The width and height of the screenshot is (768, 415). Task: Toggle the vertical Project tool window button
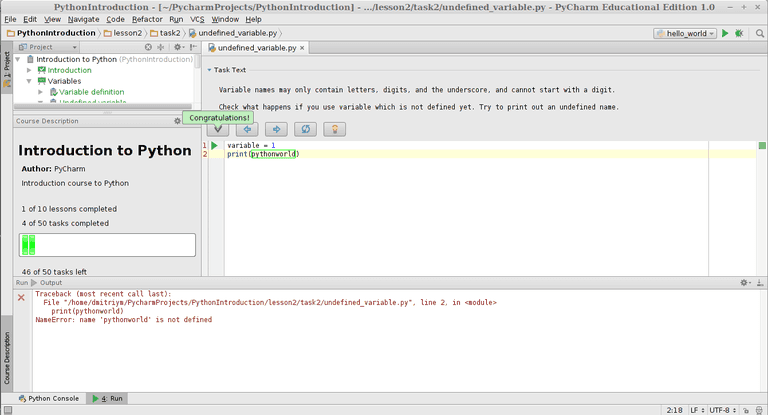(x=7, y=69)
